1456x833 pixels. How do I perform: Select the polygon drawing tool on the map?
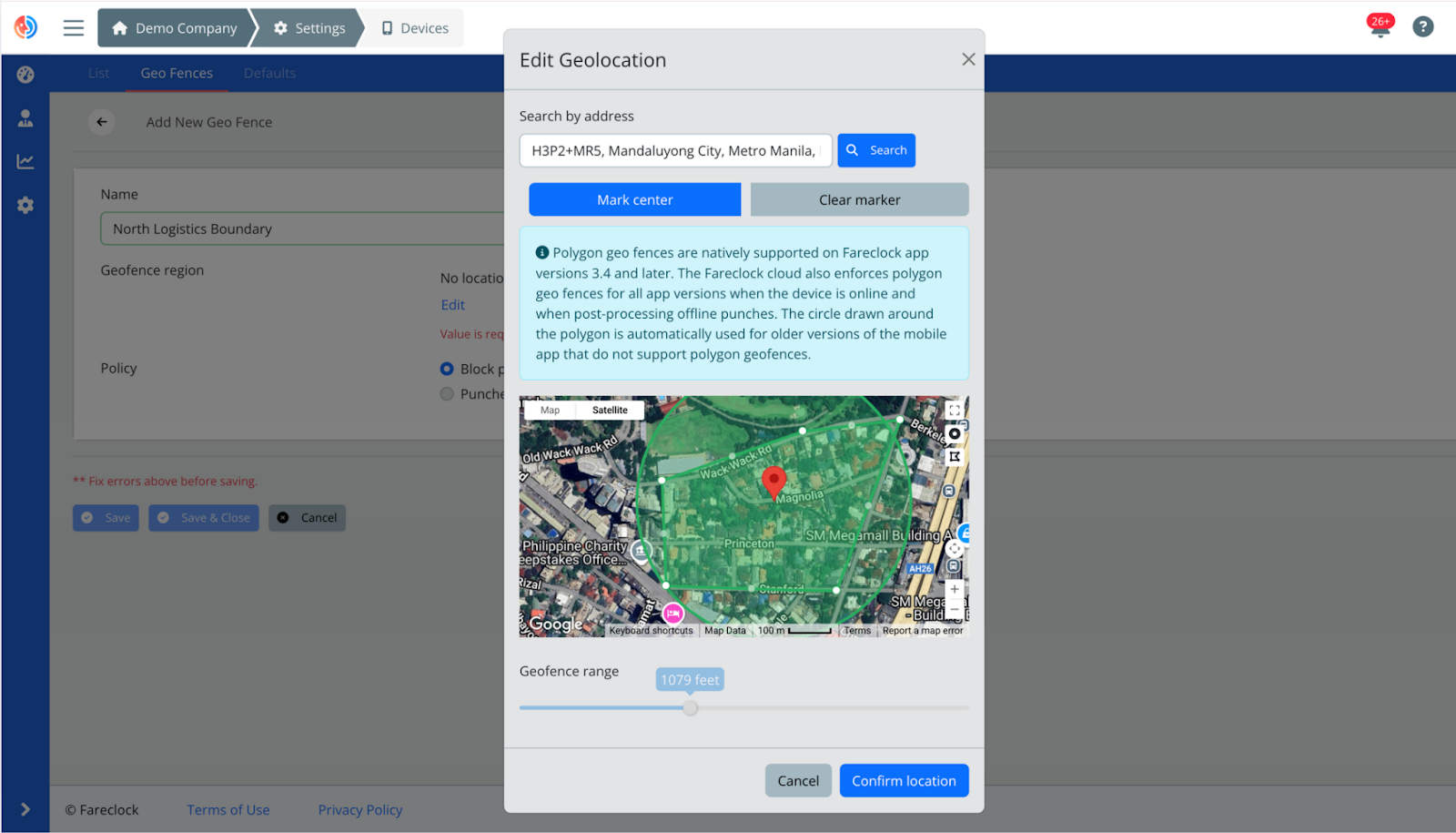coord(955,456)
